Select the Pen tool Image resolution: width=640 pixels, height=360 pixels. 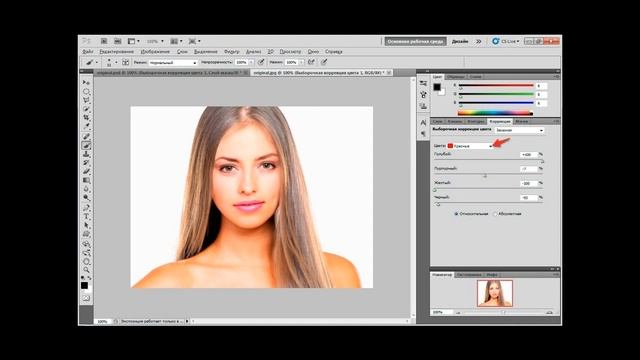coord(86,208)
